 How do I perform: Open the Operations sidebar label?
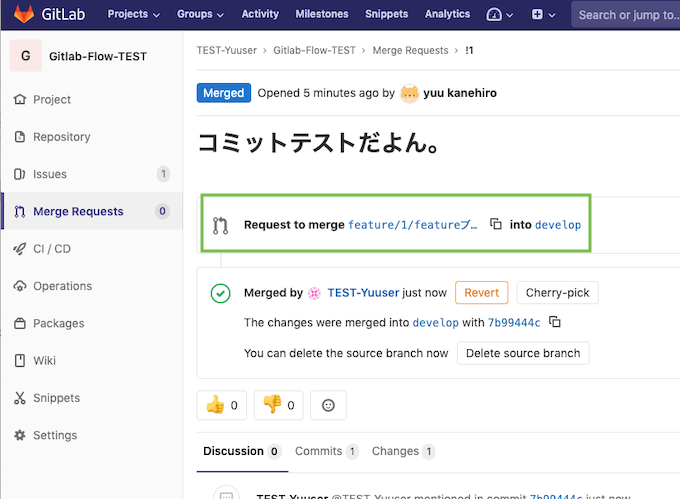62,286
